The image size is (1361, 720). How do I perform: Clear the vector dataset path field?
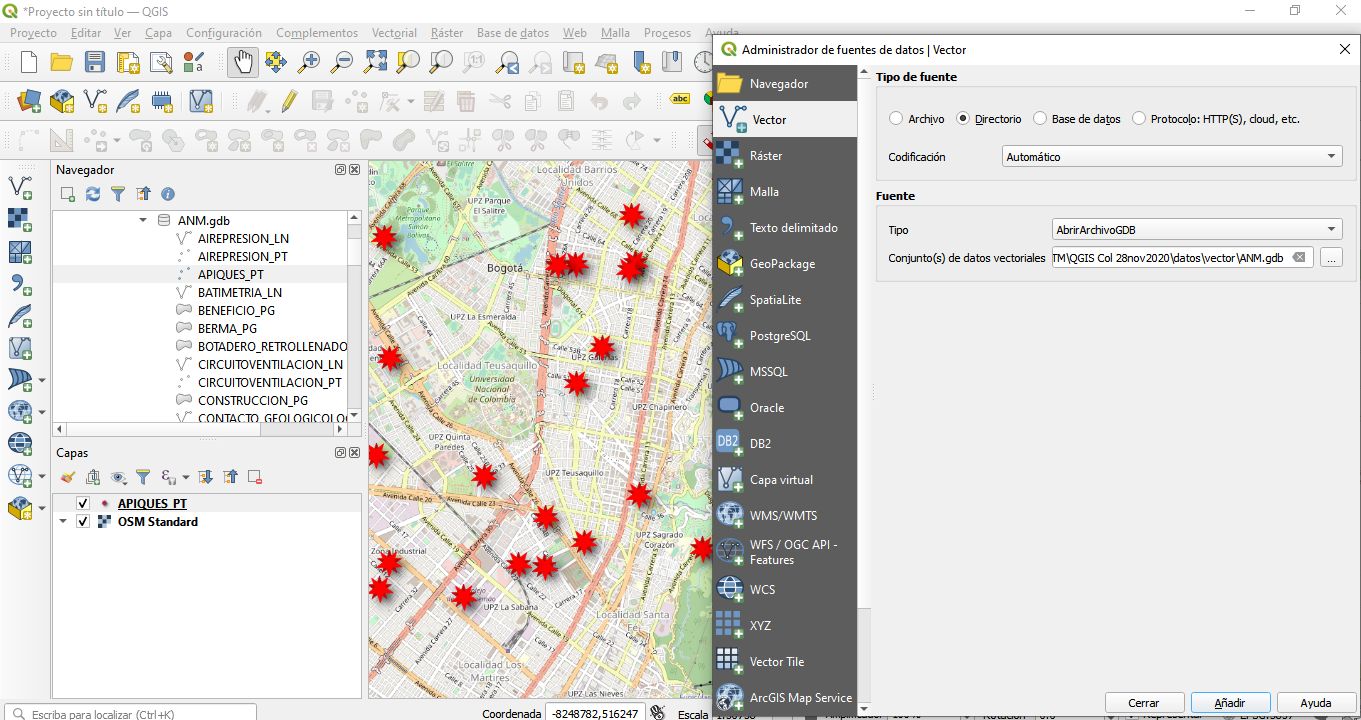(1298, 258)
